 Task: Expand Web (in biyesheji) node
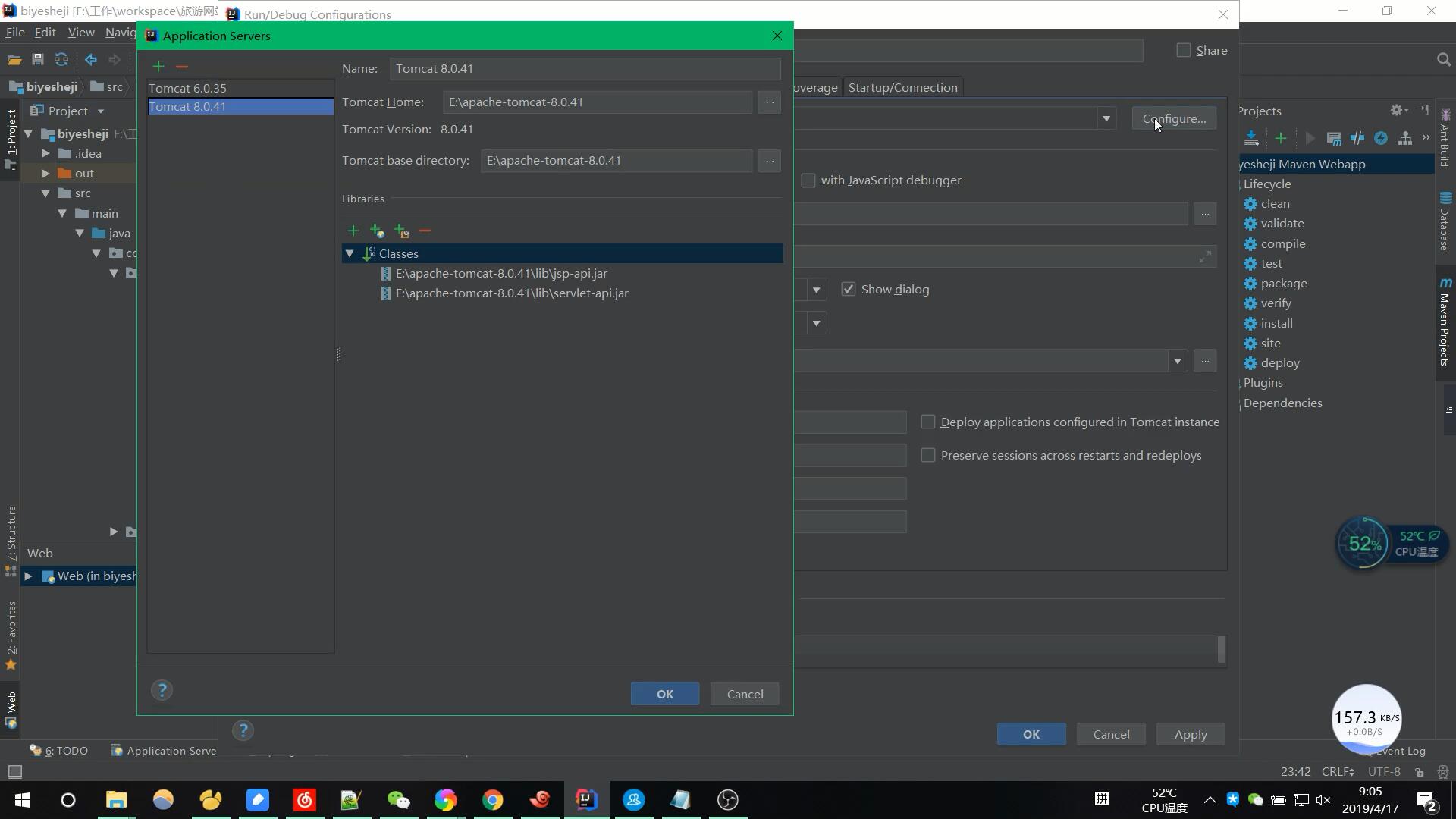(28, 576)
